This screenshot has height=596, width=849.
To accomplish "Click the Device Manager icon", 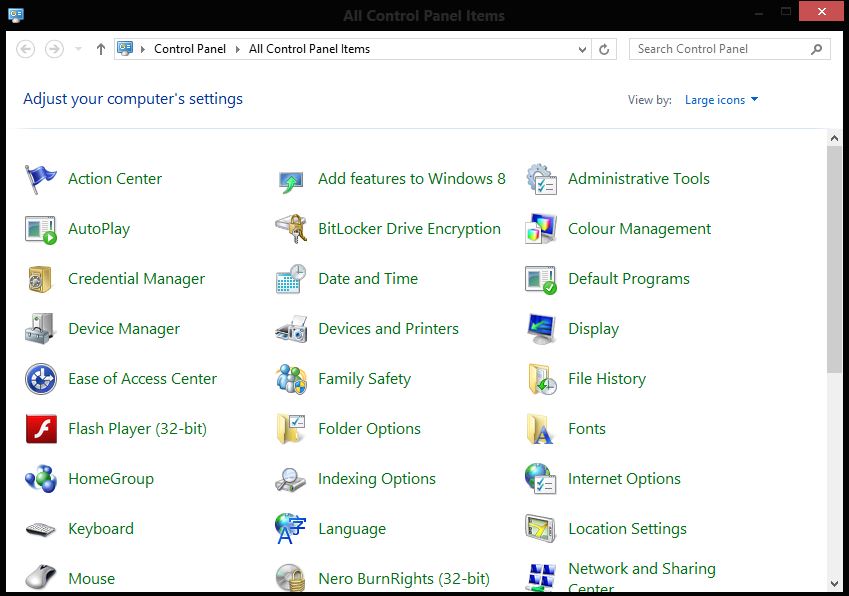I will coord(40,328).
